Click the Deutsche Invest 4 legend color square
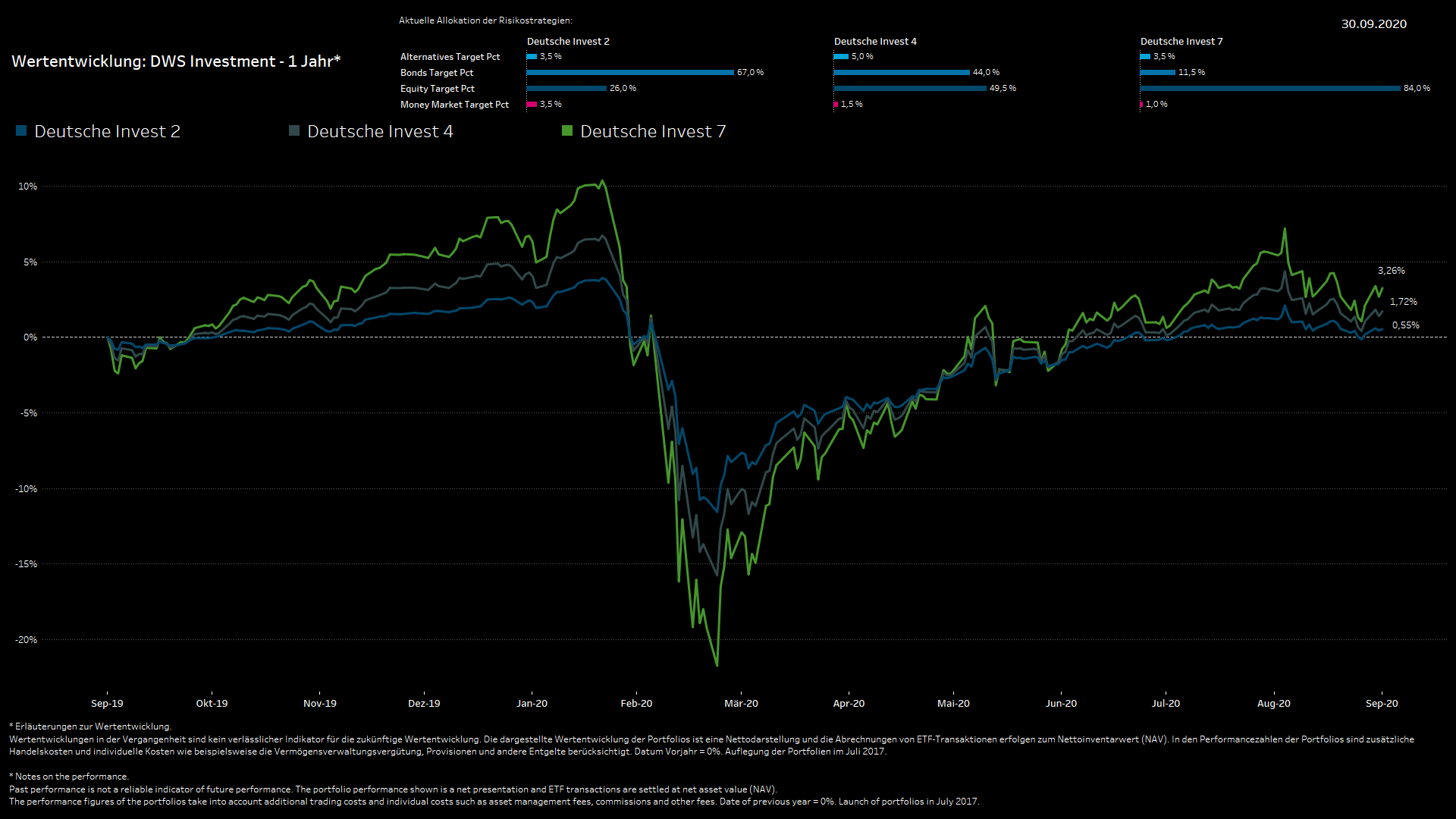 (x=294, y=130)
